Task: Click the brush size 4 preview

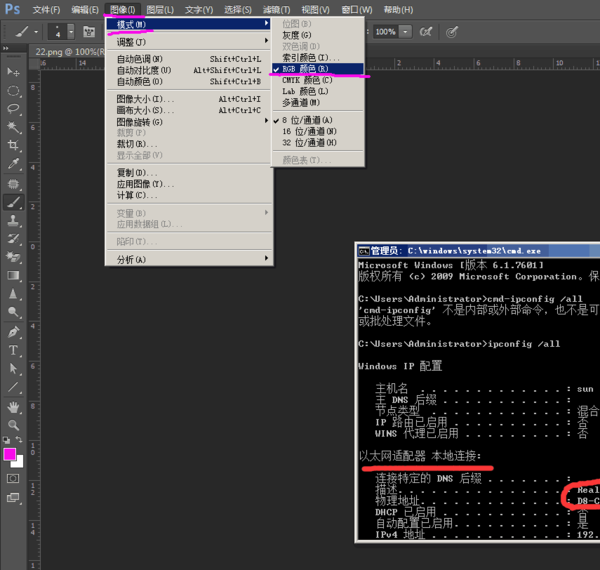Action: [57, 32]
